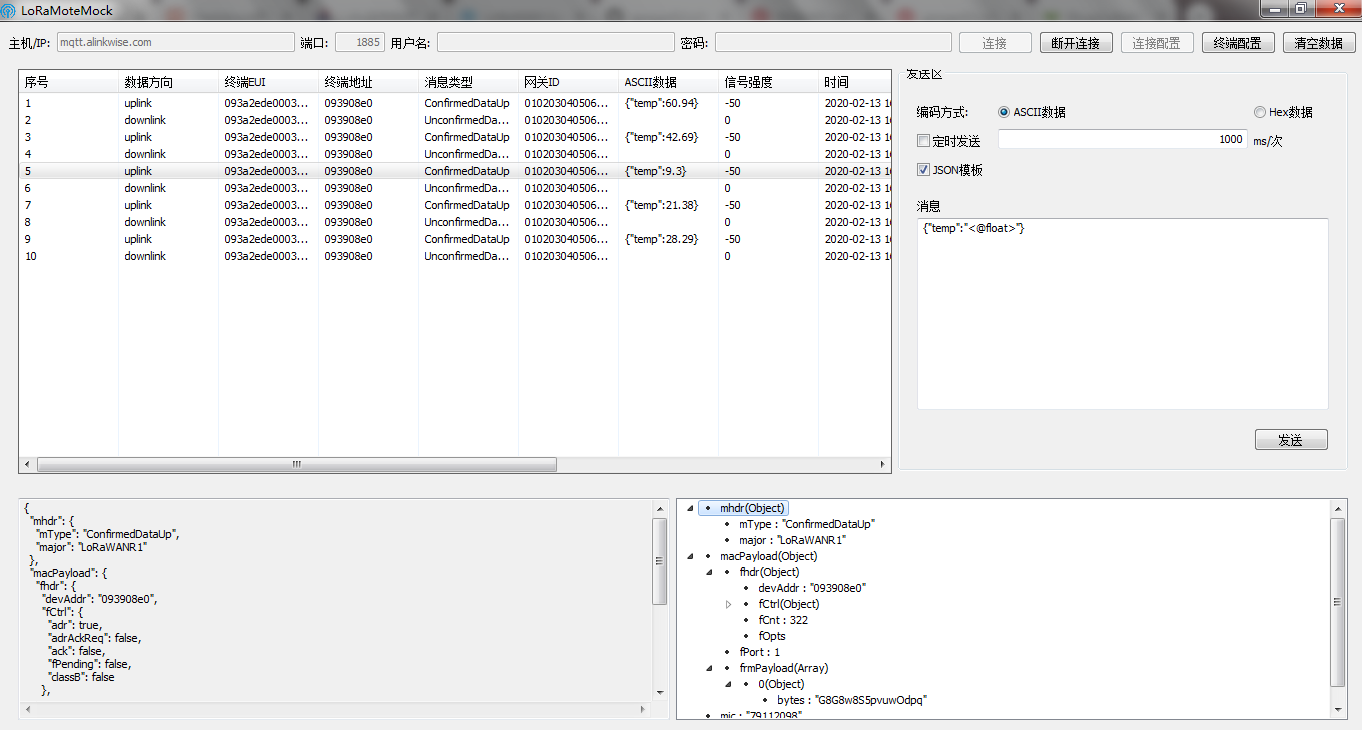
Task: Collapse the frmPayload(Array) tree node
Action: [x=707, y=668]
